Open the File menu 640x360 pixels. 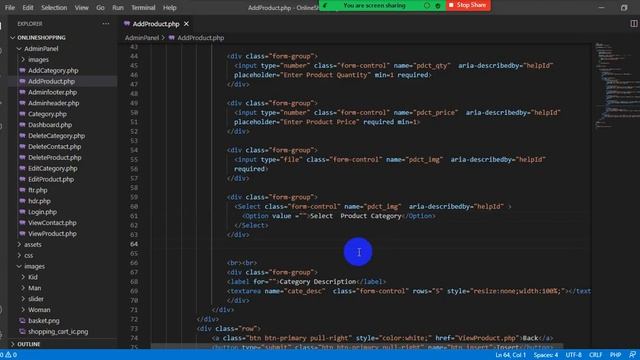point(10,7)
